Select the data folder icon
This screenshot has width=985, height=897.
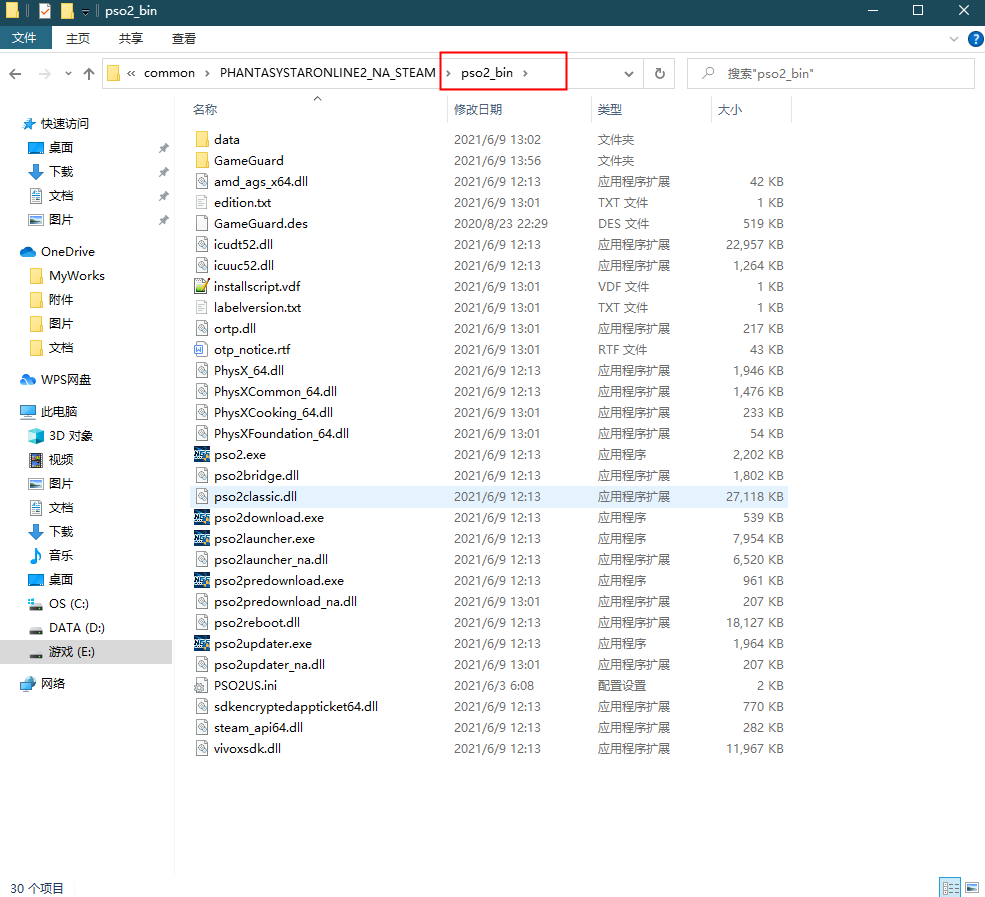coord(202,139)
